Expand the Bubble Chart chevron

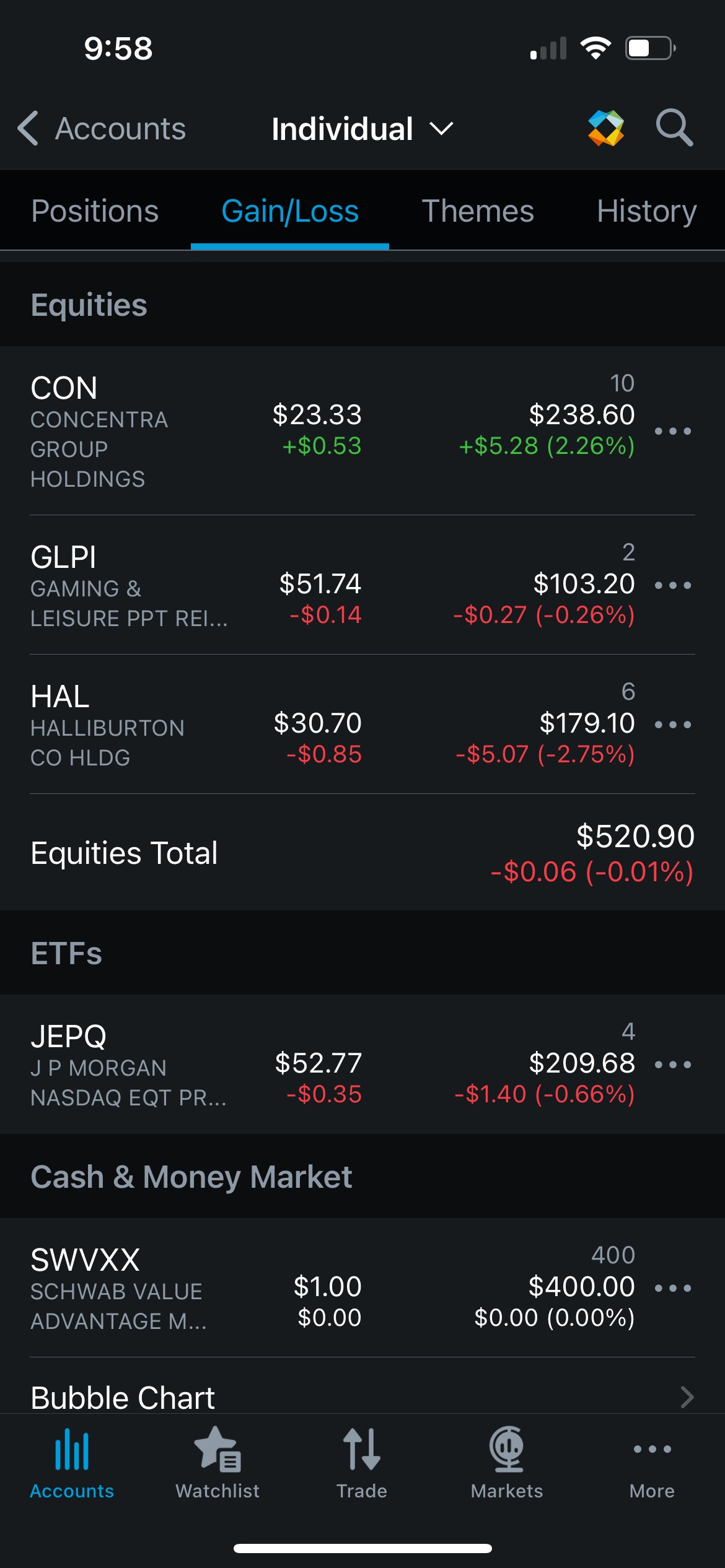click(x=687, y=1397)
